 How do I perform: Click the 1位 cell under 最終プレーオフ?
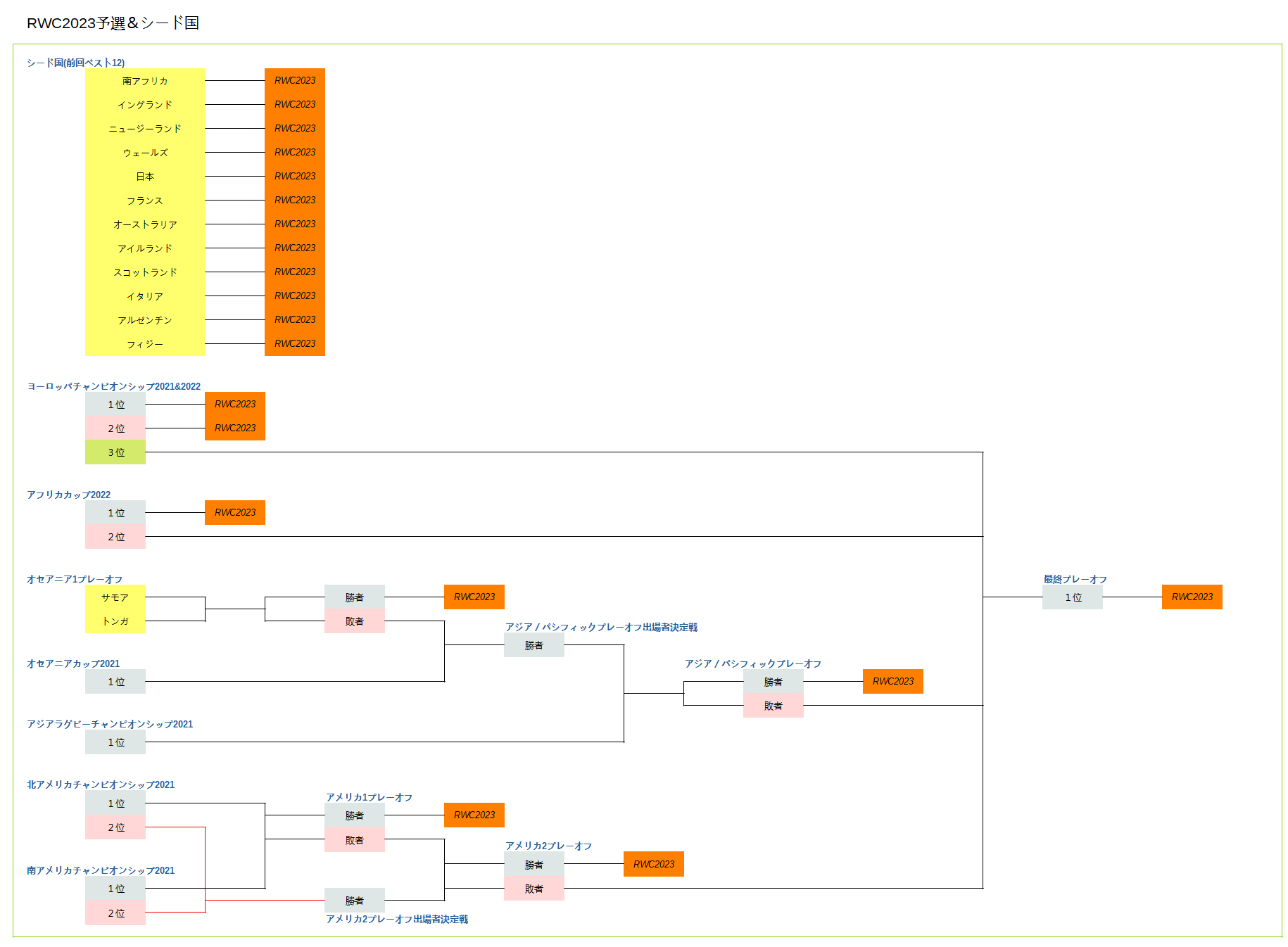pyautogui.click(x=1073, y=597)
